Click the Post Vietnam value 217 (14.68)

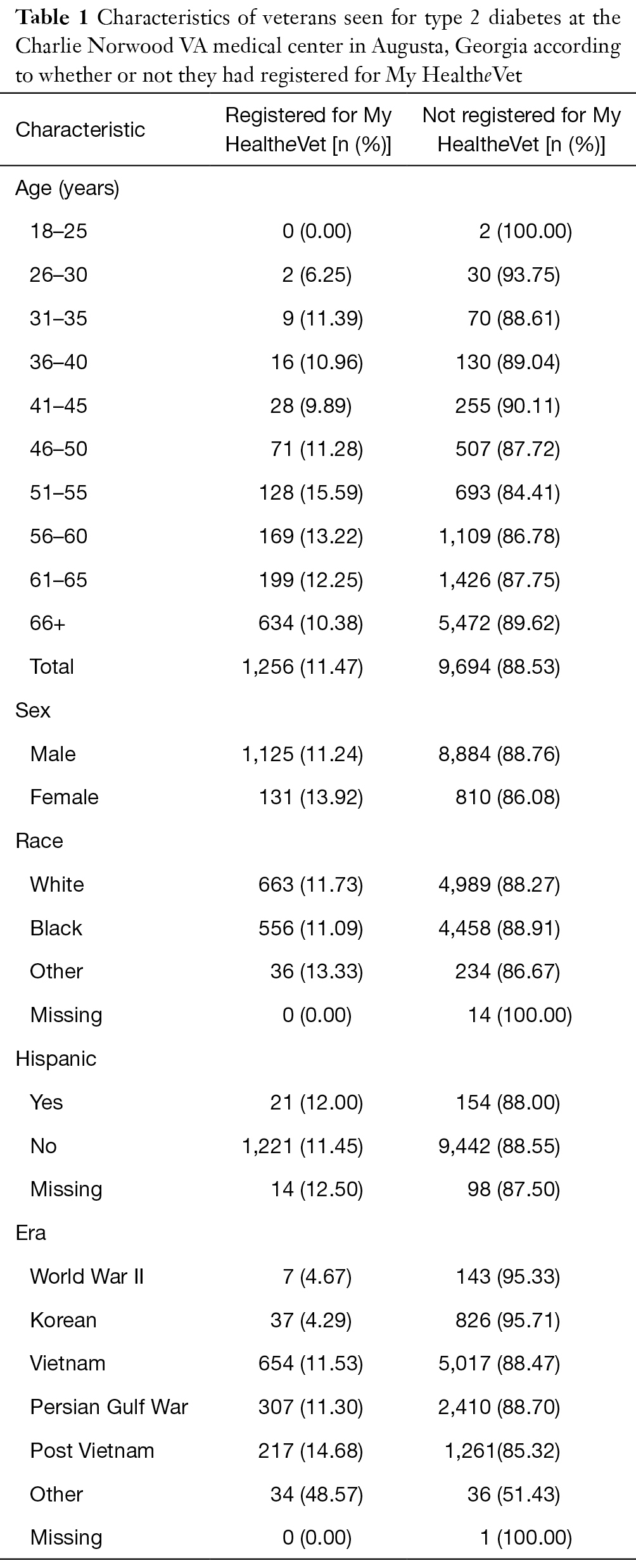point(311,1451)
